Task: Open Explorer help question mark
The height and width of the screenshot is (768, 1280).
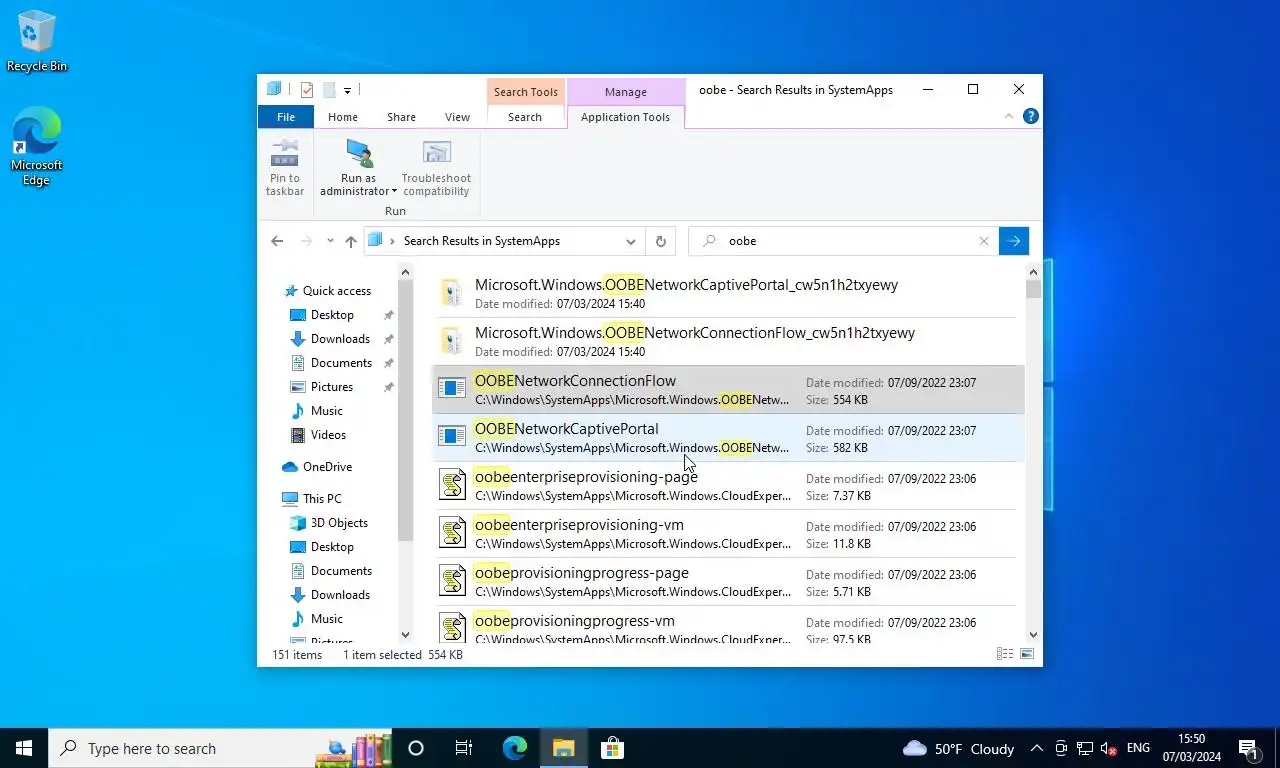Action: point(1031,117)
